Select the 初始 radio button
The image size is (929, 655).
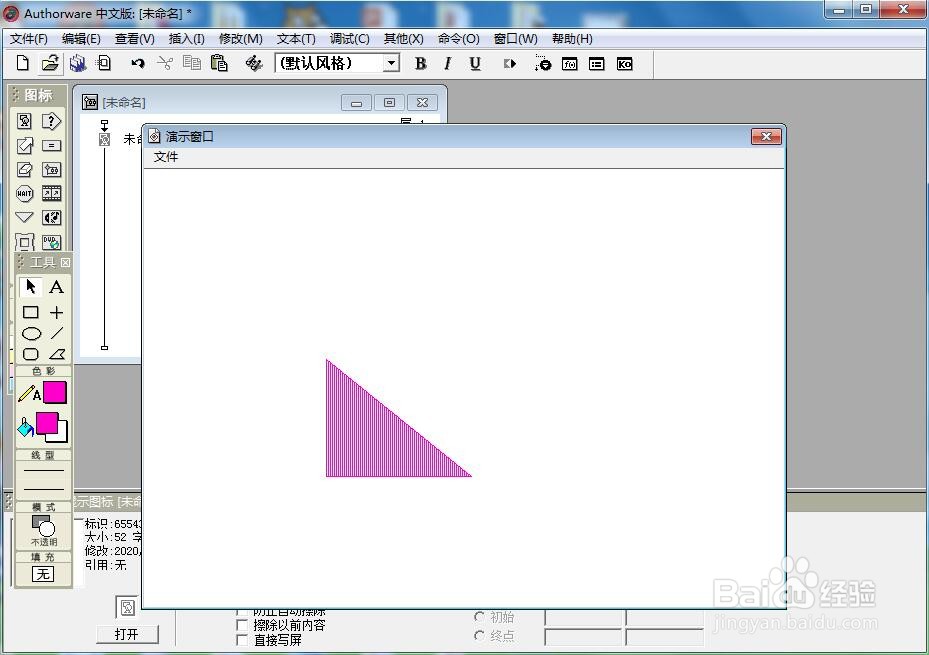479,617
